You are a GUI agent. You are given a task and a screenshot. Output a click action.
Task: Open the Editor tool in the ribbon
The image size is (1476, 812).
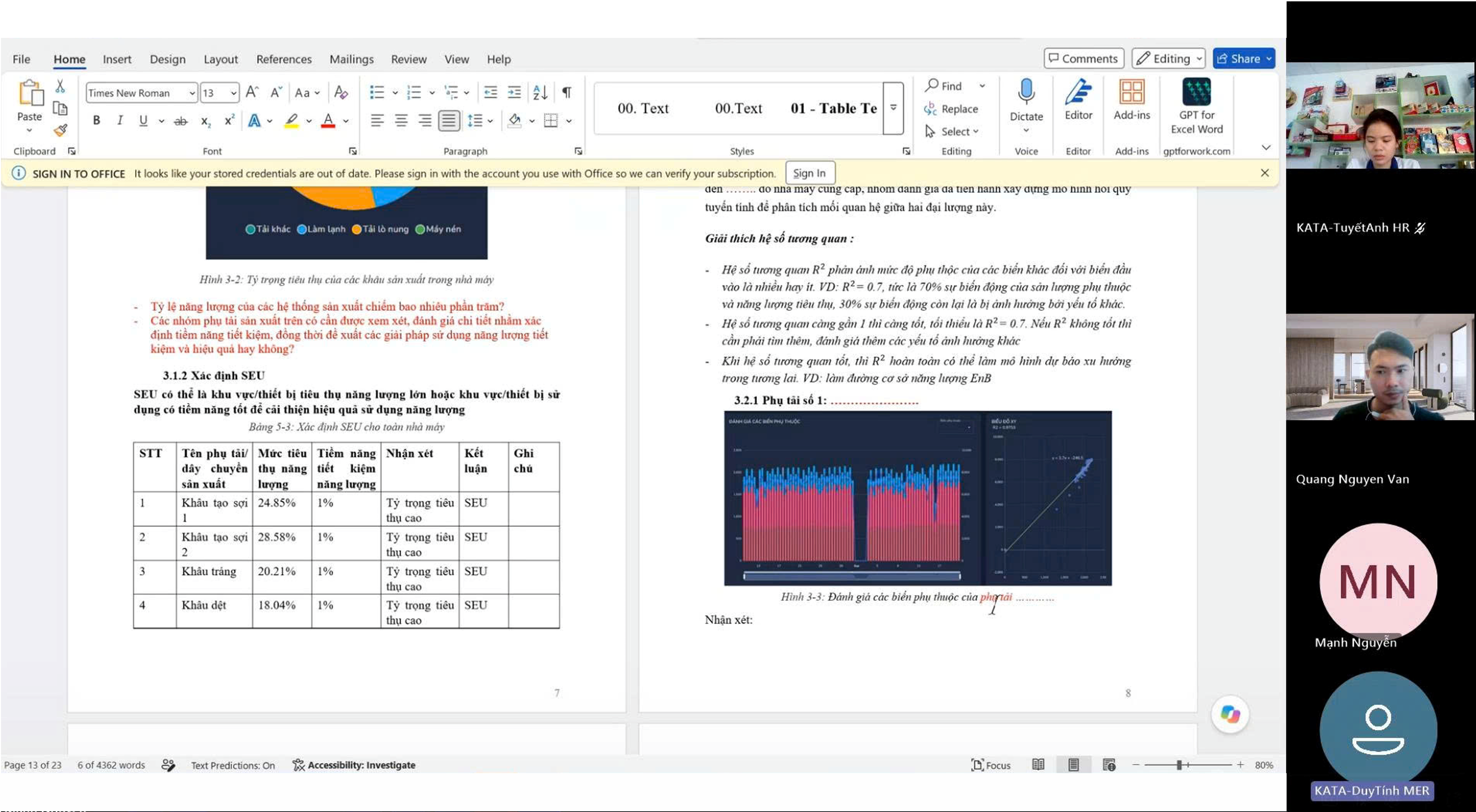point(1078,100)
